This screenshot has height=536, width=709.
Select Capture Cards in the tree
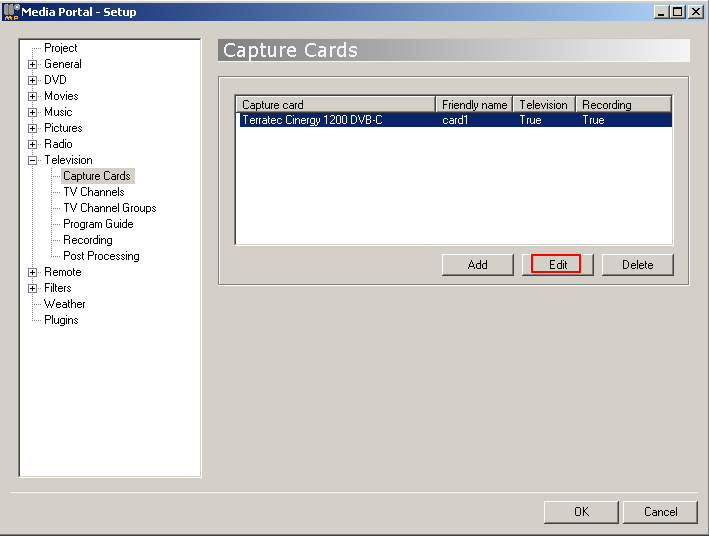pos(97,176)
